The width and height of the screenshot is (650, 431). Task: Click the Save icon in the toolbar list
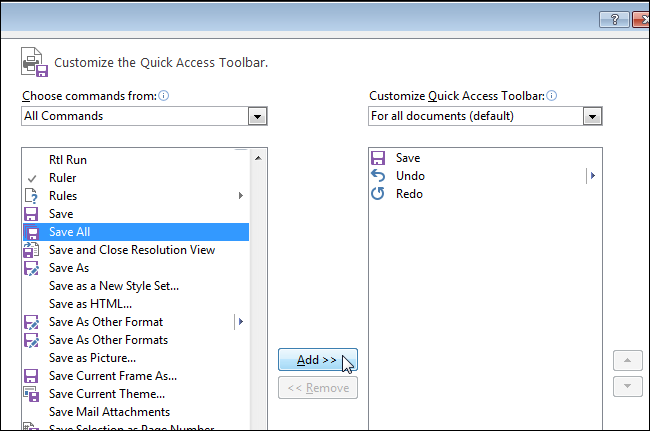pyautogui.click(x=378, y=158)
